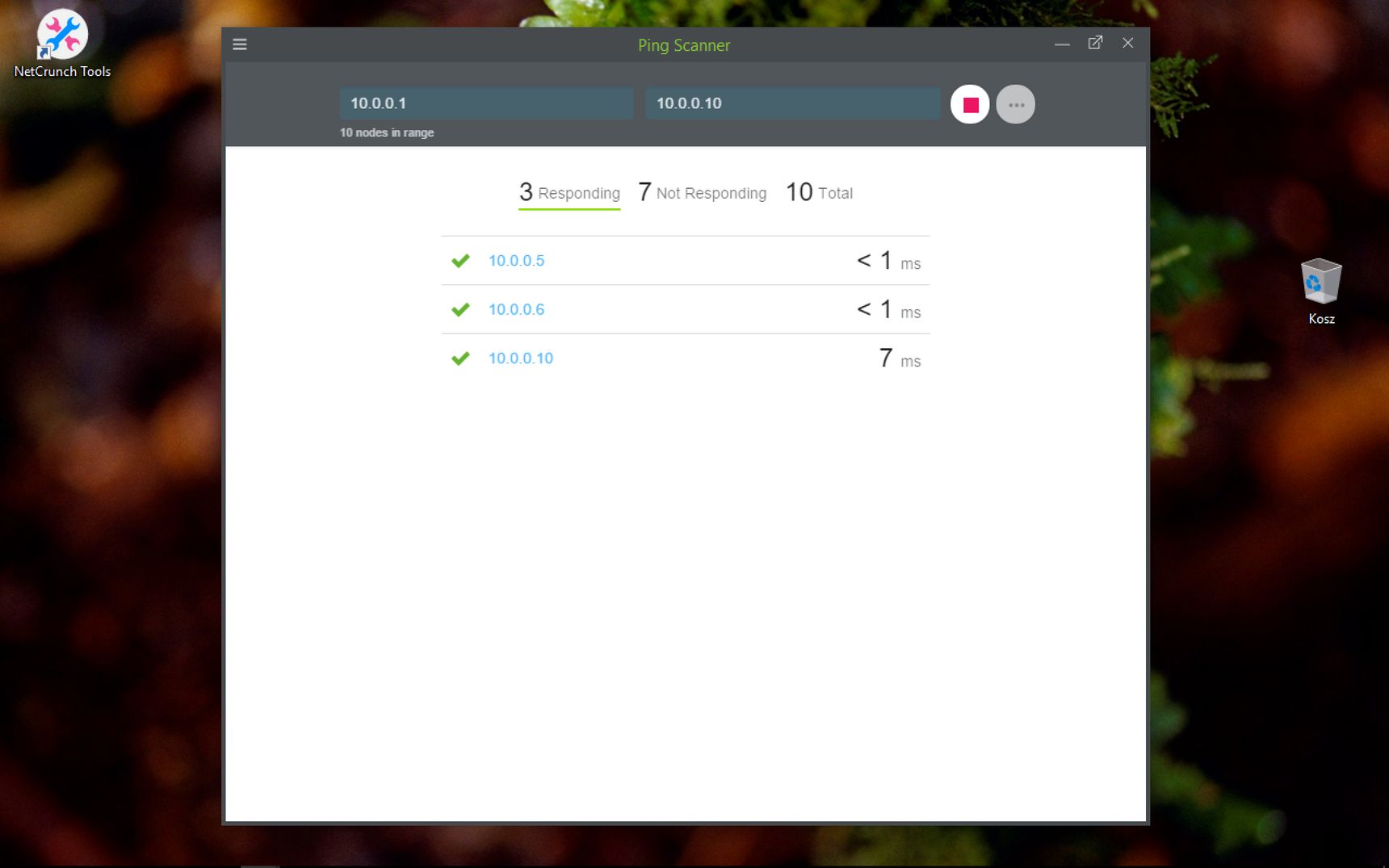Select the Kosz recycle bin icon
Viewport: 1389px width, 868px height.
(1321, 291)
